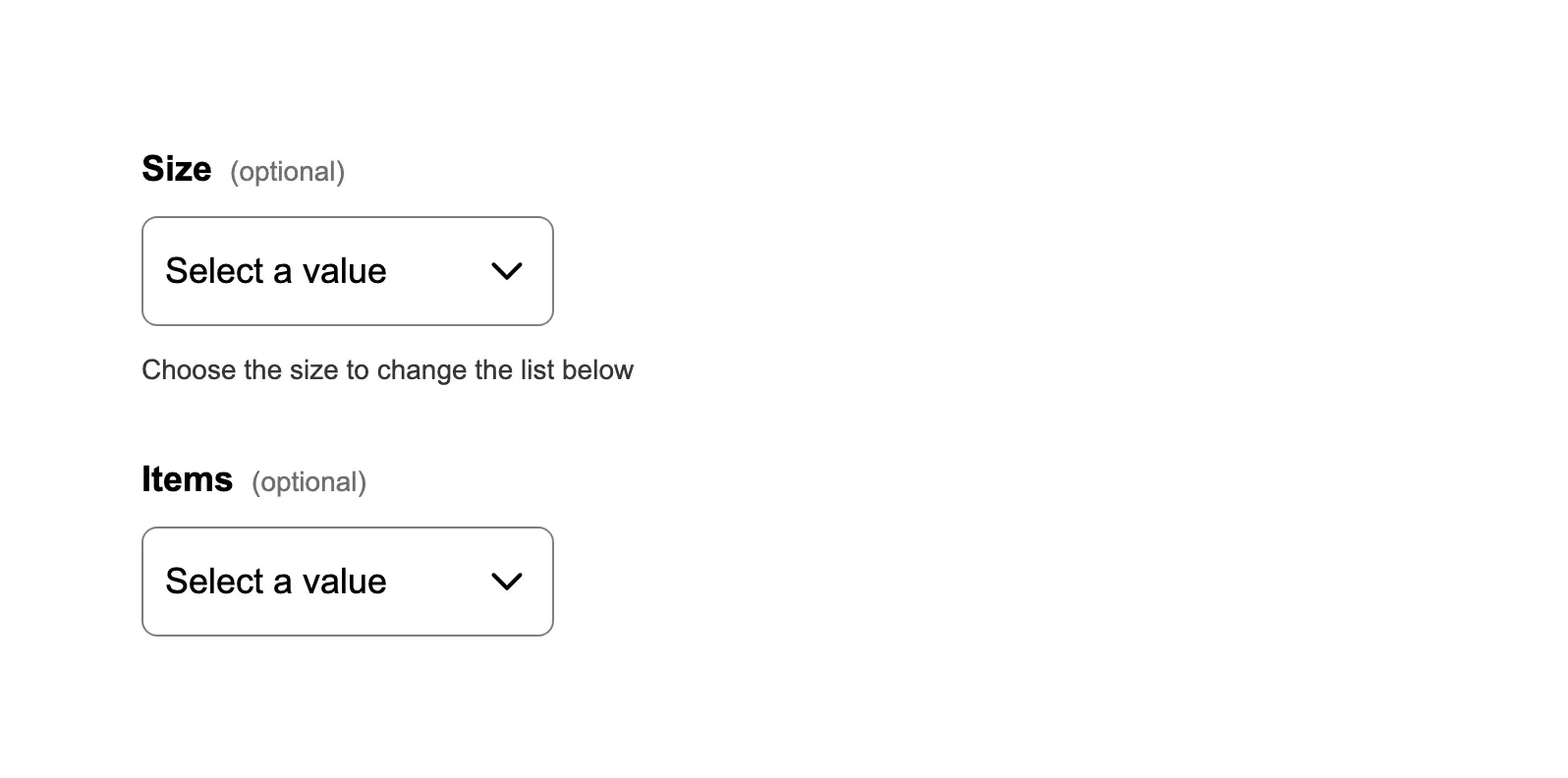
Task: Click the 'Choose the size' helper text
Action: [x=387, y=370]
